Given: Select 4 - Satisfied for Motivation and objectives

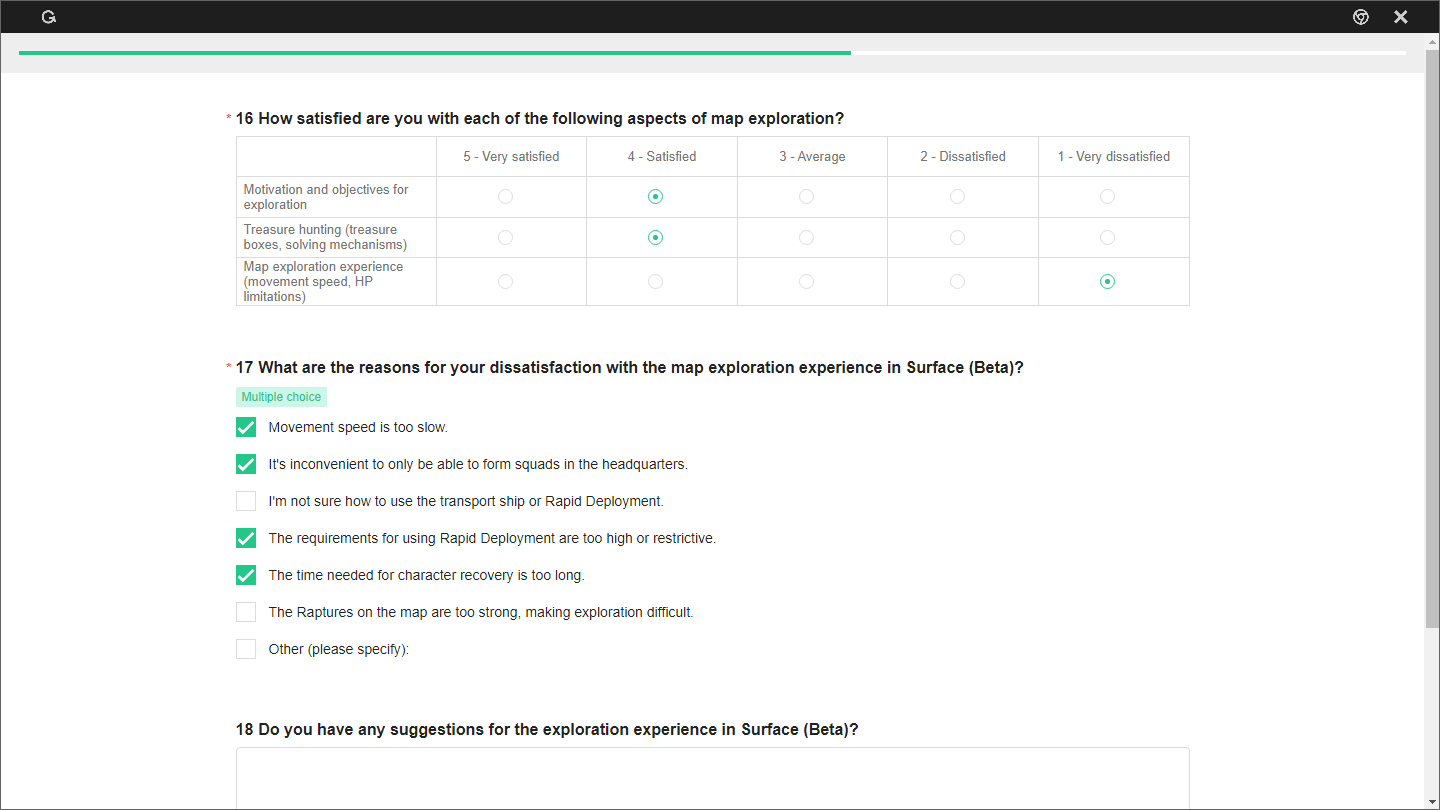Looking at the screenshot, I should 655,197.
